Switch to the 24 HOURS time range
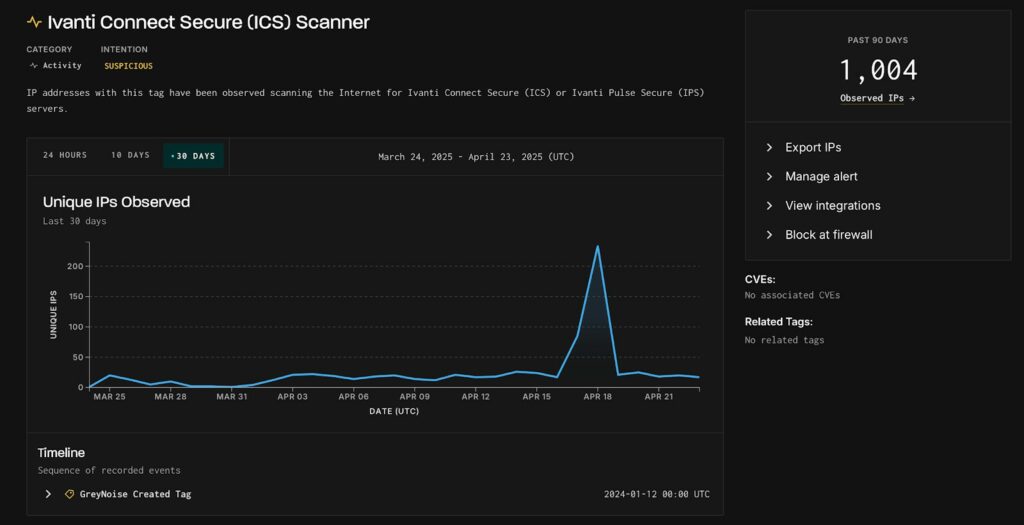The width and height of the screenshot is (1024, 525). (x=65, y=156)
